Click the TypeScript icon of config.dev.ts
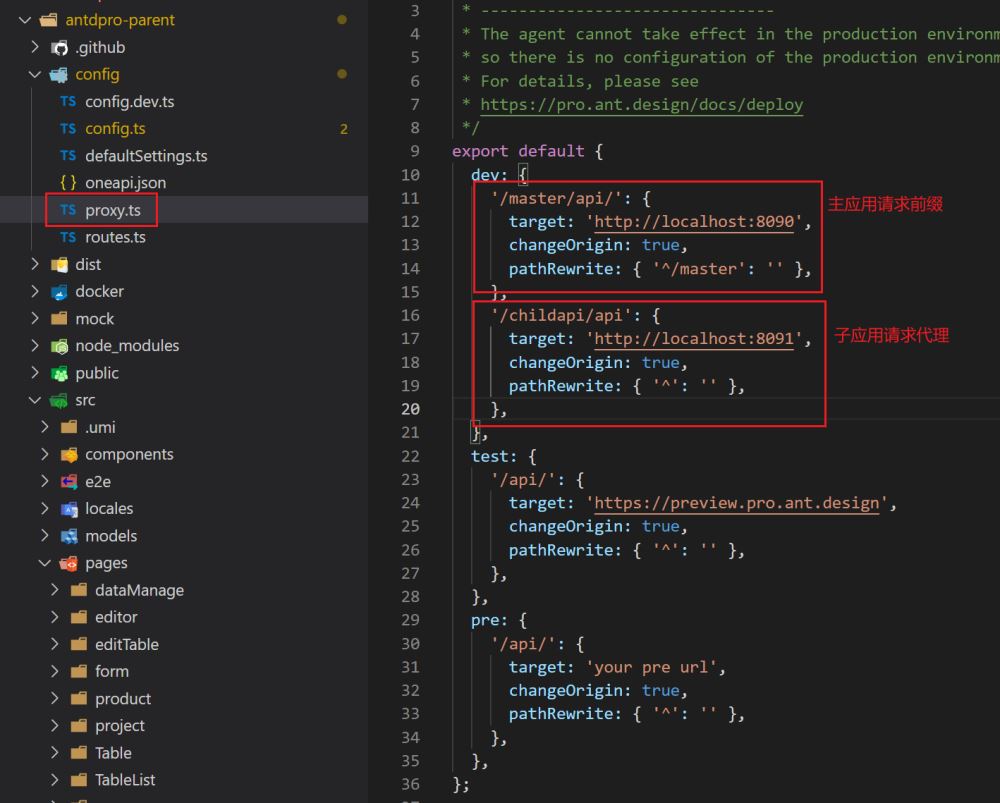The image size is (1000, 803). tap(68, 102)
